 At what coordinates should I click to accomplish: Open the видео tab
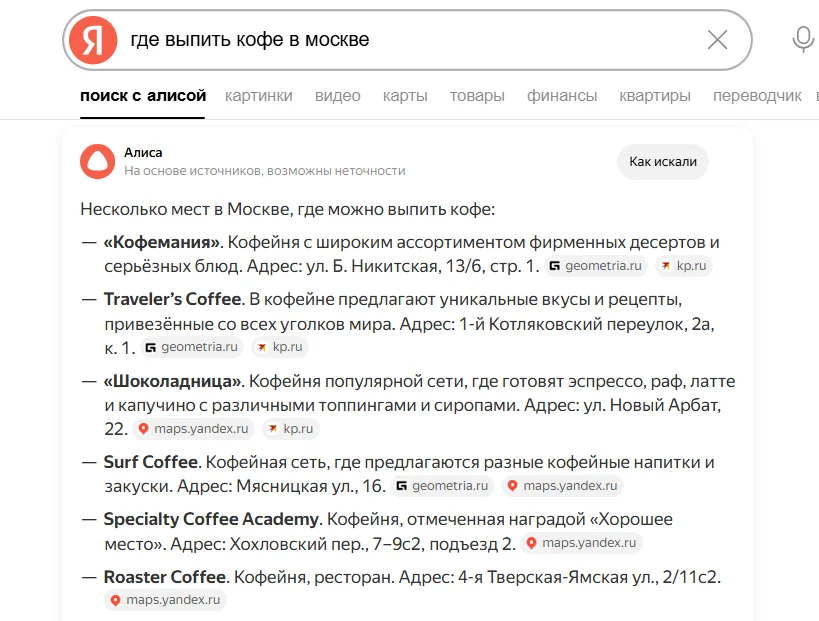(x=338, y=95)
